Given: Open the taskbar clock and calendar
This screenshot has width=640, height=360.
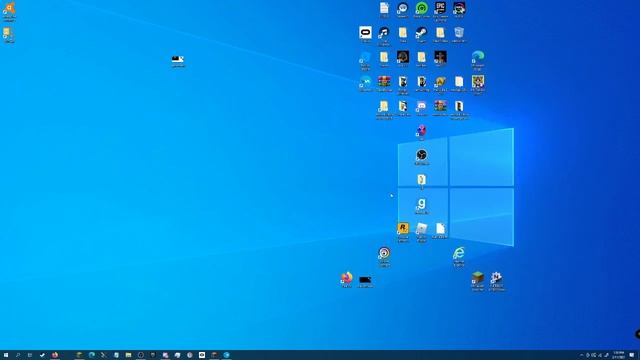Looking at the screenshot, I should 619,355.
